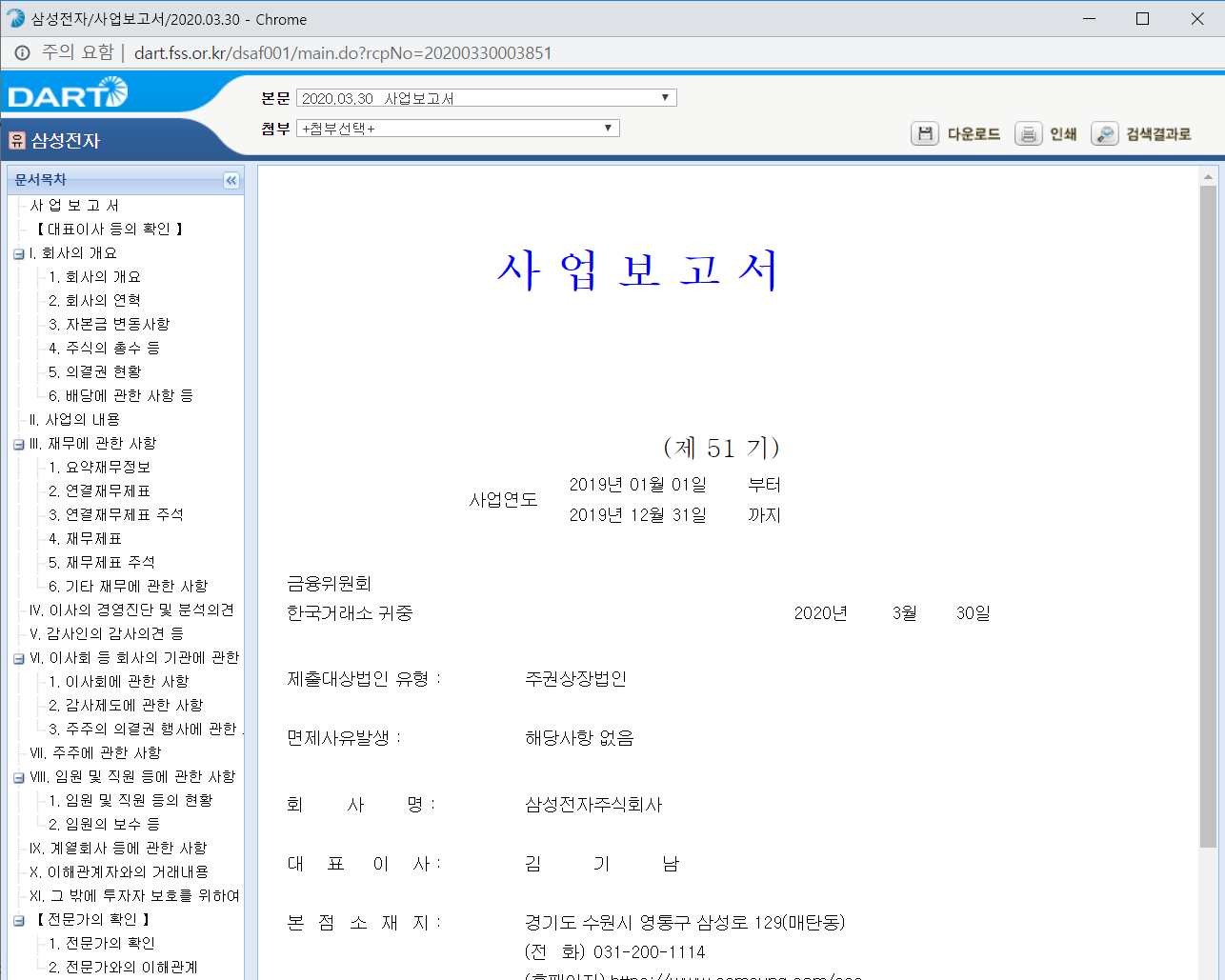1225x980 pixels.
Task: Click the 검색결과로 button label
Action: coord(1158,134)
